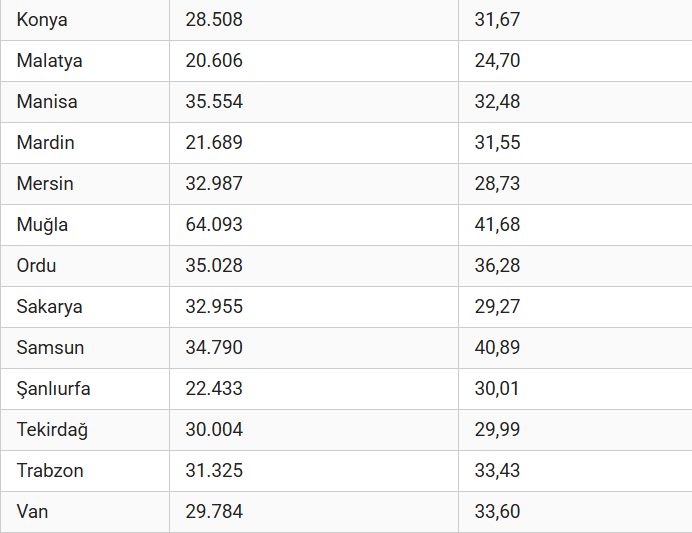Click the Manisa city cell
This screenshot has width=692, height=533.
point(47,102)
